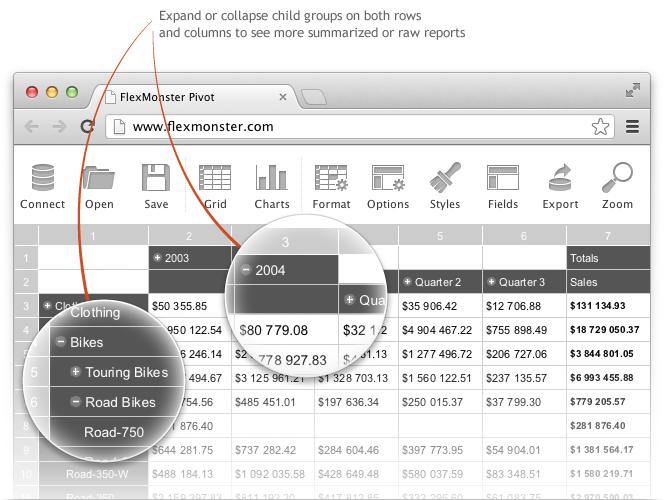Expand the 2003 column group
Viewport: 668px width, 500px height.
(x=157, y=258)
